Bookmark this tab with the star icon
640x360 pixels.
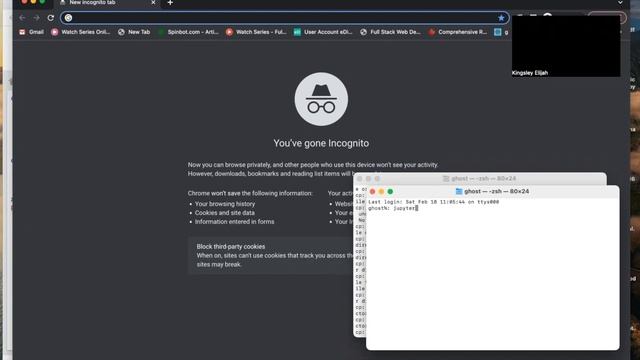pyautogui.click(x=501, y=18)
